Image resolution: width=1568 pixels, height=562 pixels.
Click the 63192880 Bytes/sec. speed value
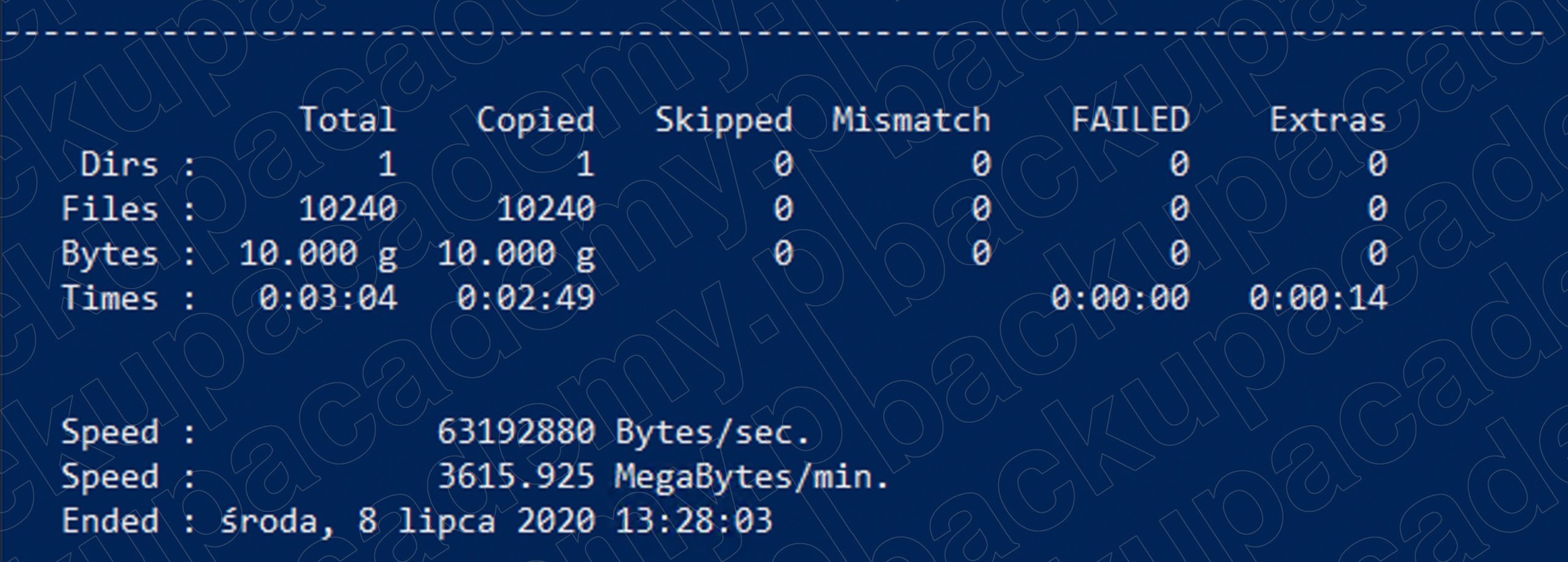click(624, 433)
